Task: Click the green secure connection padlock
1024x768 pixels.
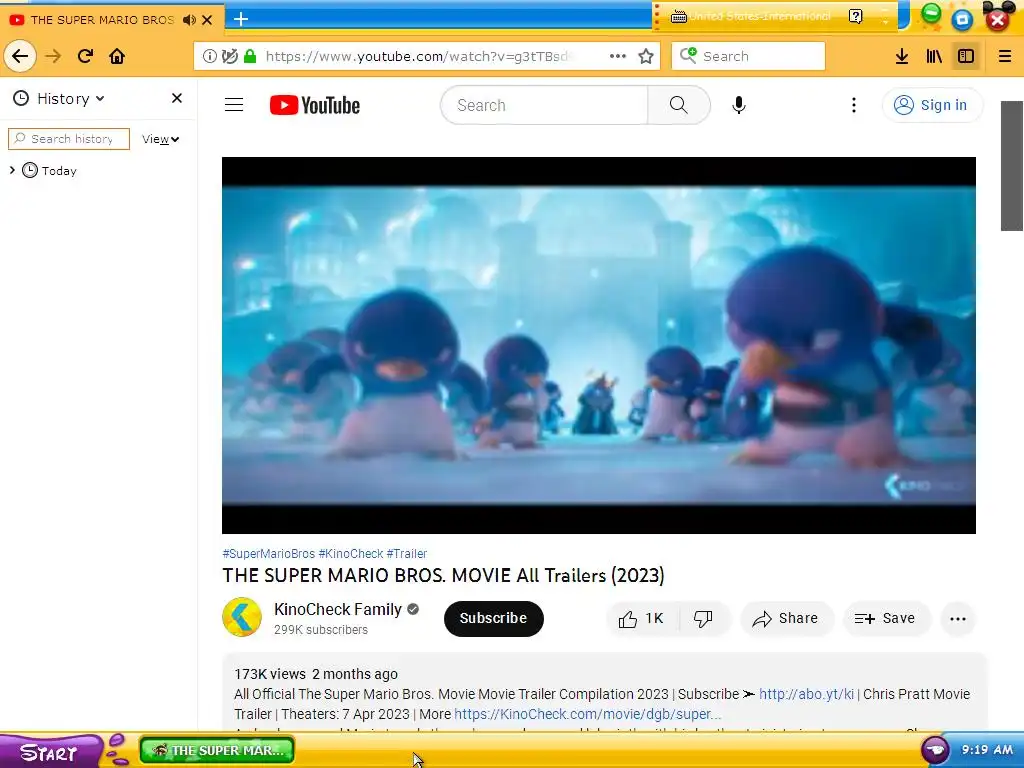Action: (x=249, y=56)
